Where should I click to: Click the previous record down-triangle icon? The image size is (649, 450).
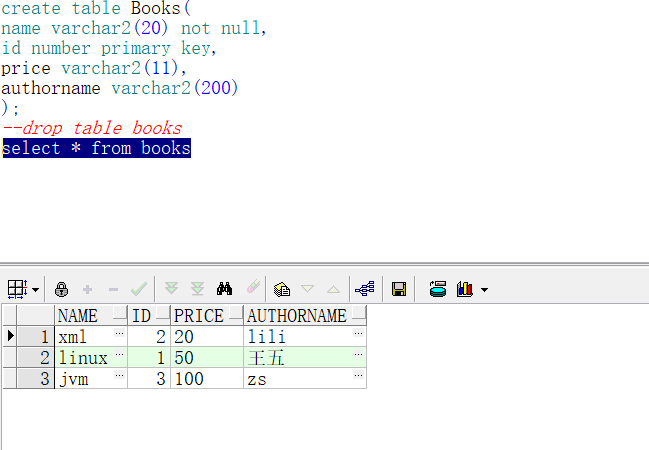click(x=308, y=289)
